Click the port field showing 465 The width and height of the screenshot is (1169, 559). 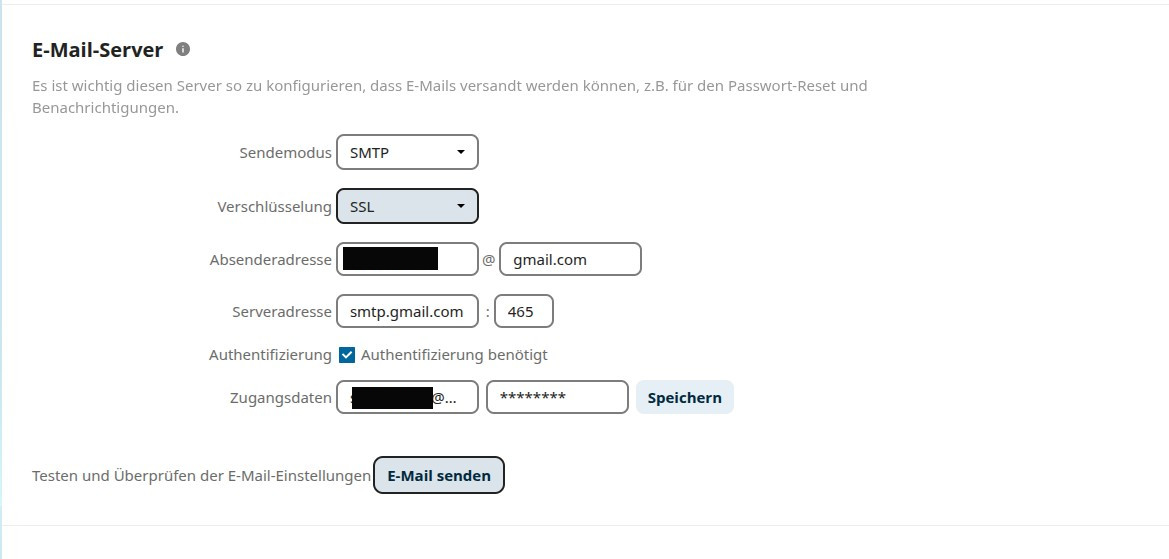pos(523,312)
